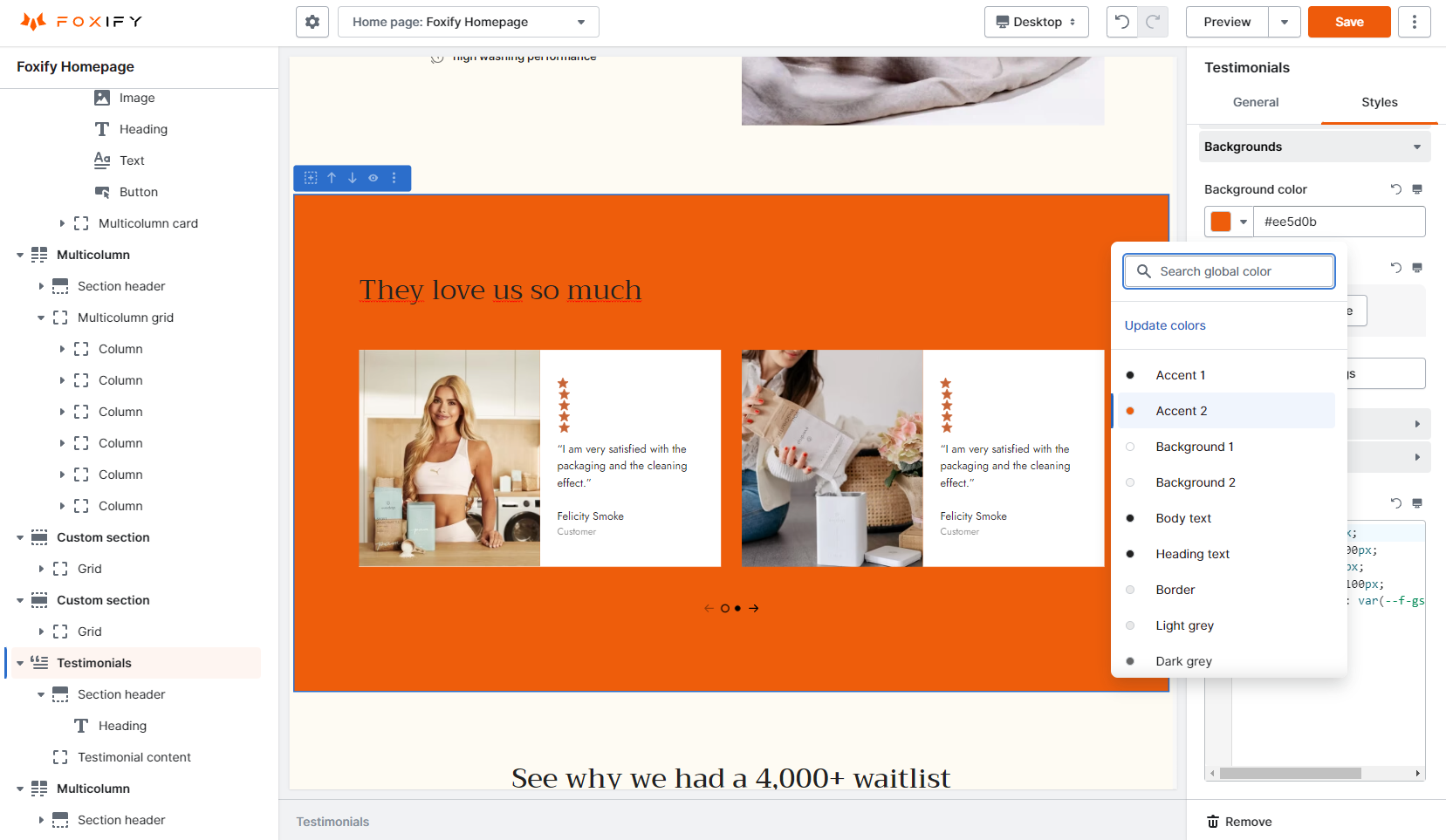Screen dimensions: 1446x840
Task: Click the code editor horizontal scrollbar
Action: 1291,774
